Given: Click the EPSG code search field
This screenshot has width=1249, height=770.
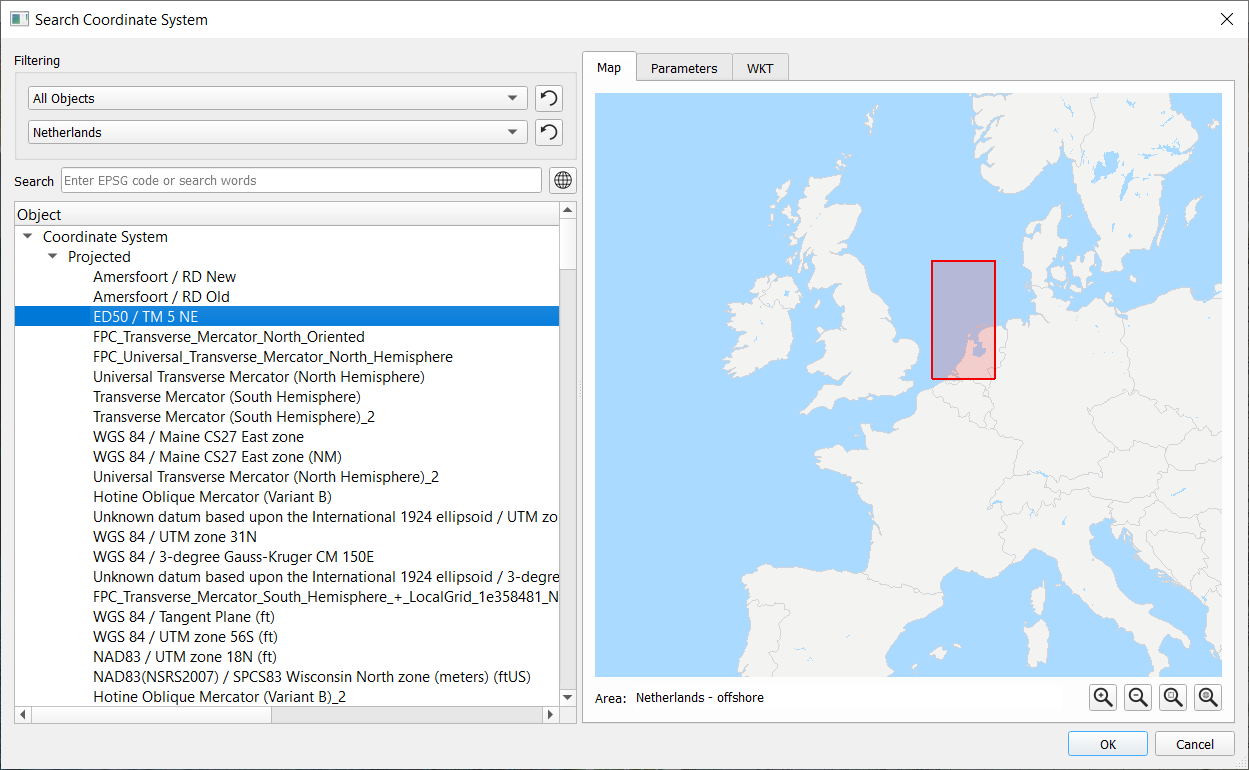Looking at the screenshot, I should [301, 180].
